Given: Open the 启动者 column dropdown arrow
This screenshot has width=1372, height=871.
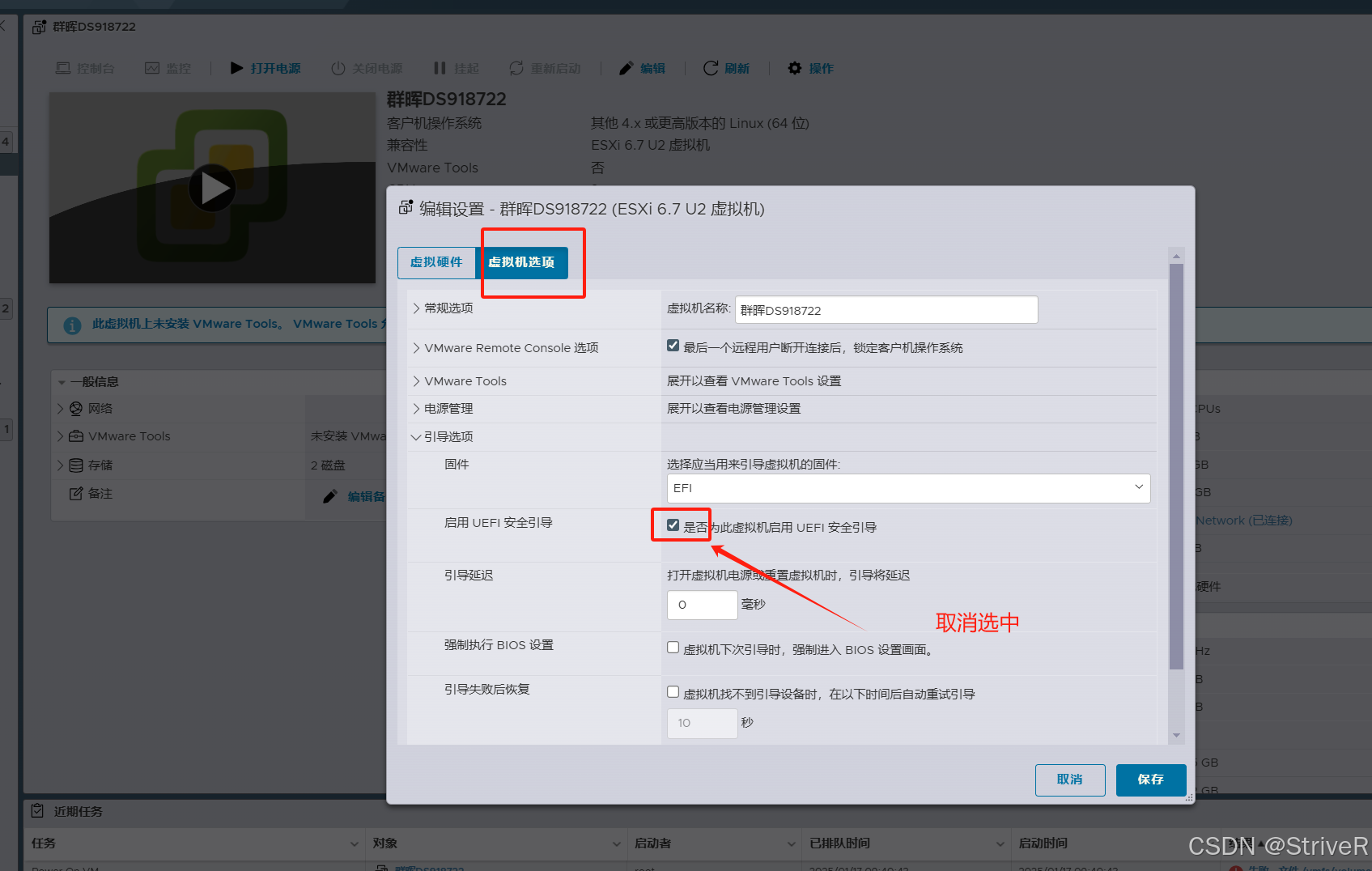Looking at the screenshot, I should [x=792, y=844].
